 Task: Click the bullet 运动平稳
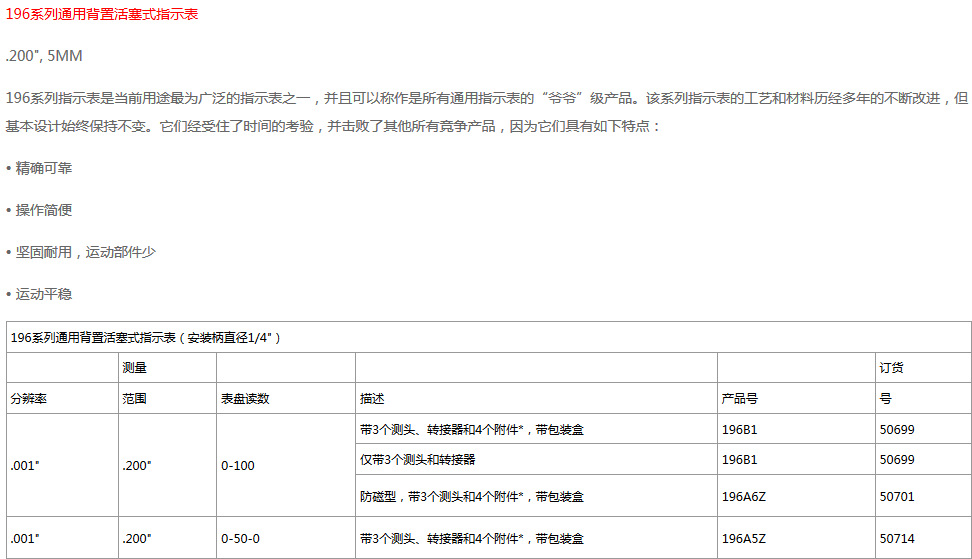(43, 294)
